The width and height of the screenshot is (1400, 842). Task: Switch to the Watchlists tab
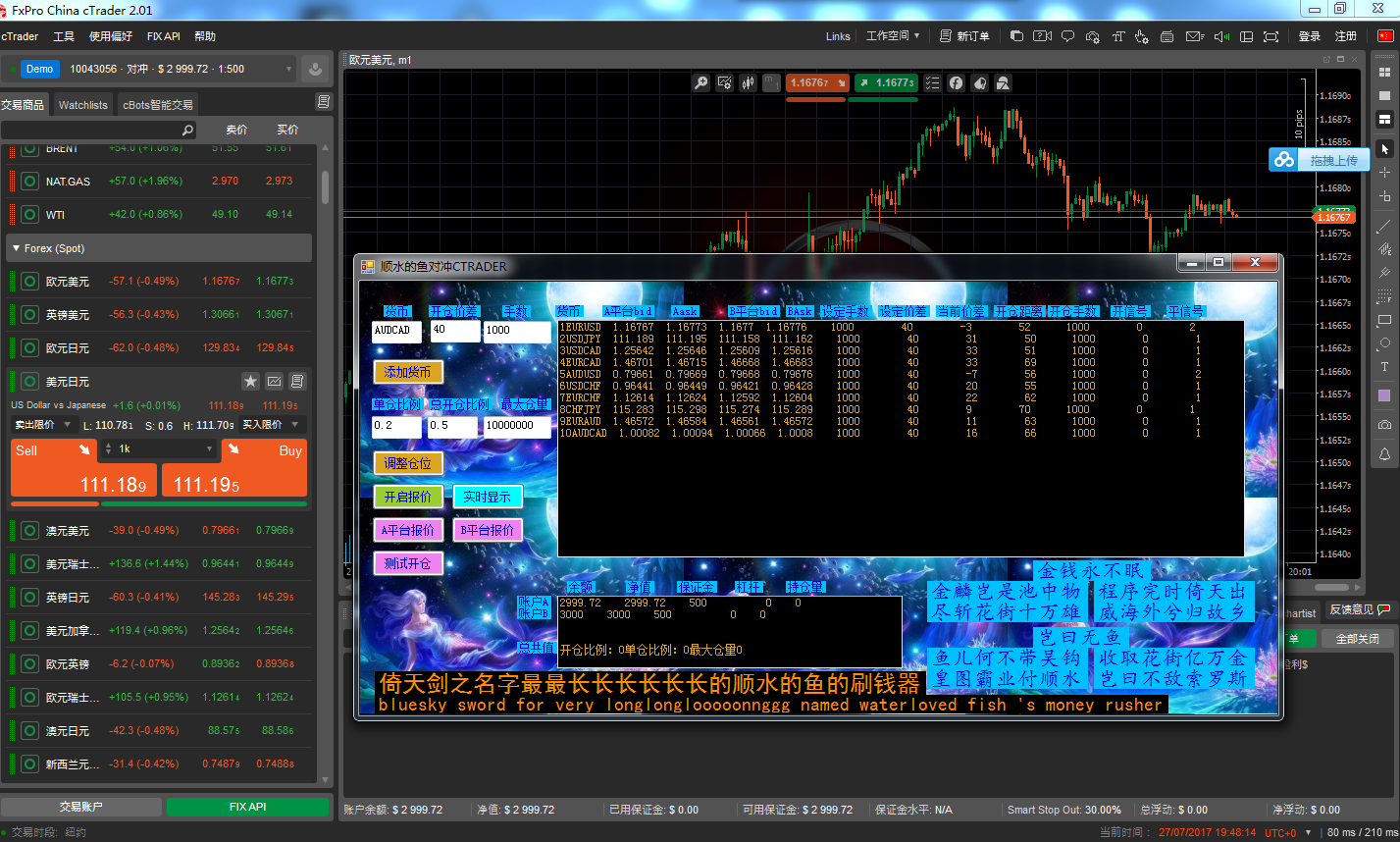pyautogui.click(x=83, y=104)
